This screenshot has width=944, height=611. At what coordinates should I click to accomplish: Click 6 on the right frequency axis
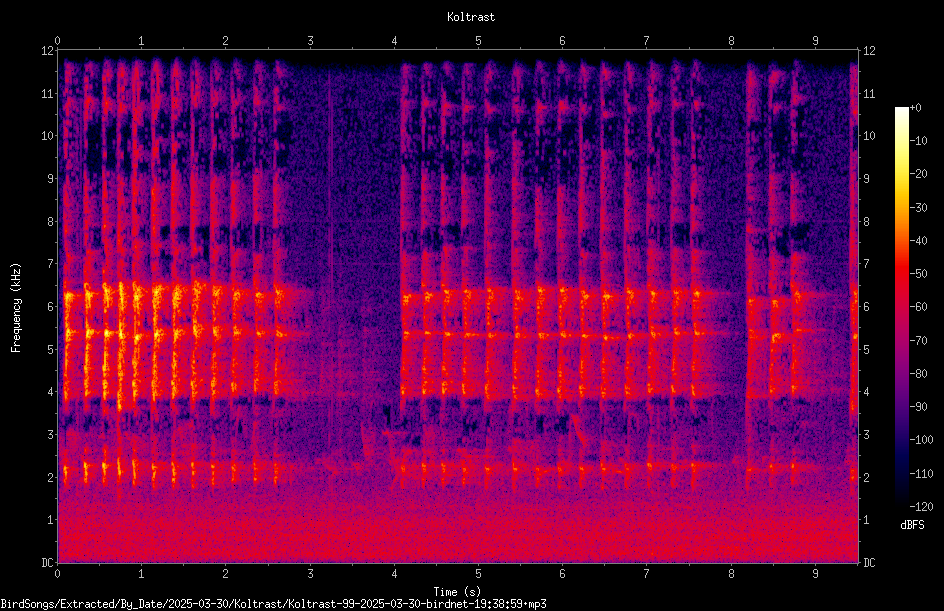866,307
